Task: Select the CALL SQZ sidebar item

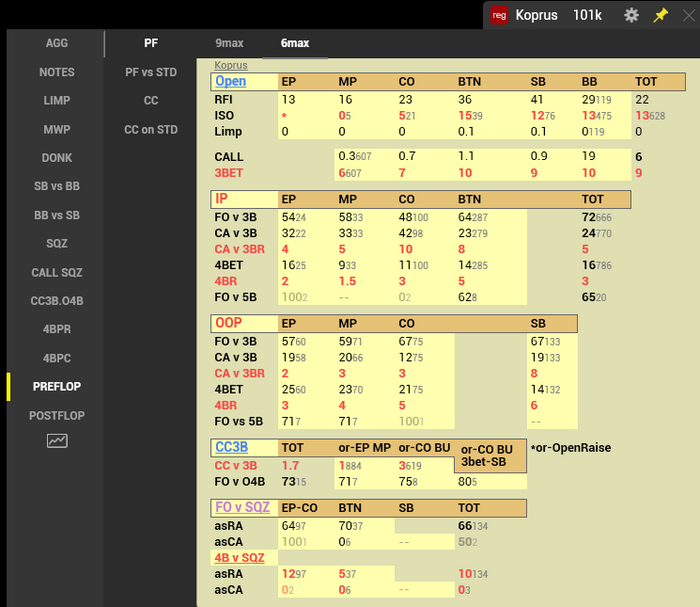Action: (x=57, y=273)
